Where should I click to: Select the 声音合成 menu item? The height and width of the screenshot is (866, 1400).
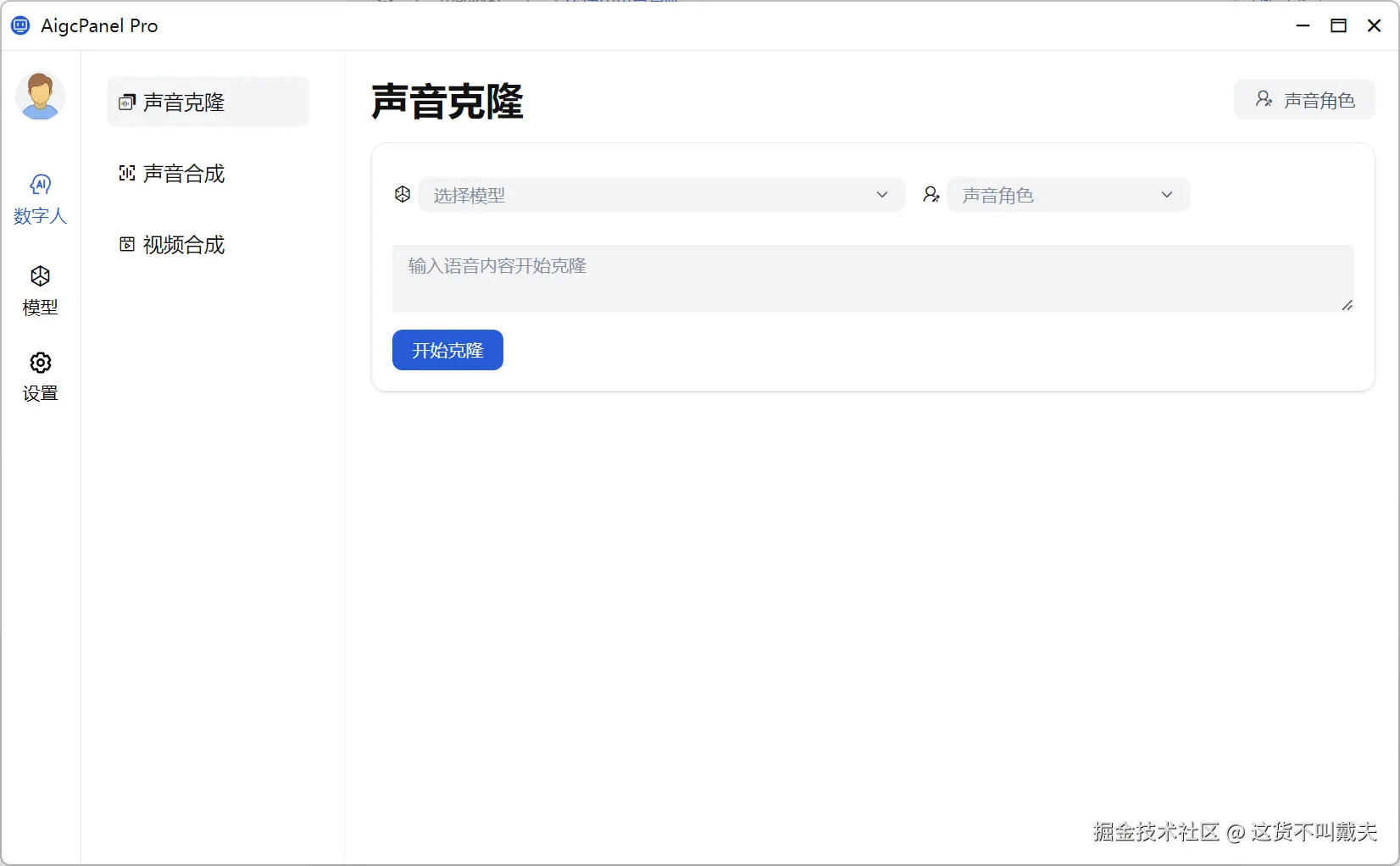coord(208,174)
